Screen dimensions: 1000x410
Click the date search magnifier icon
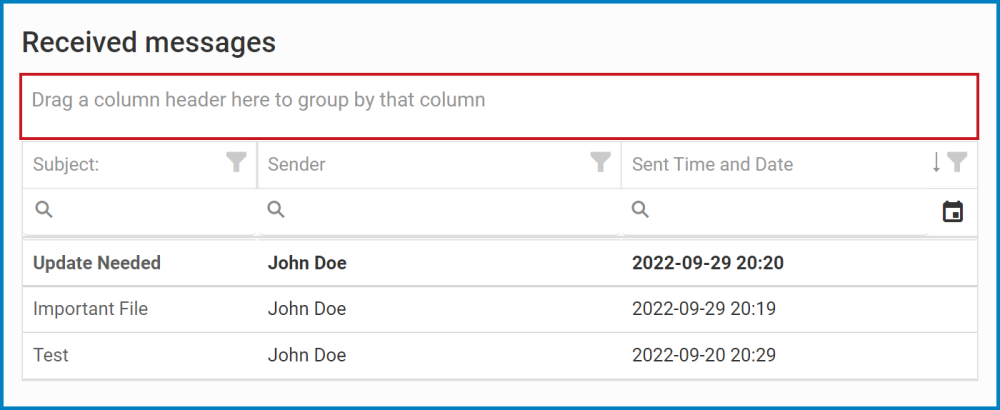tap(640, 210)
